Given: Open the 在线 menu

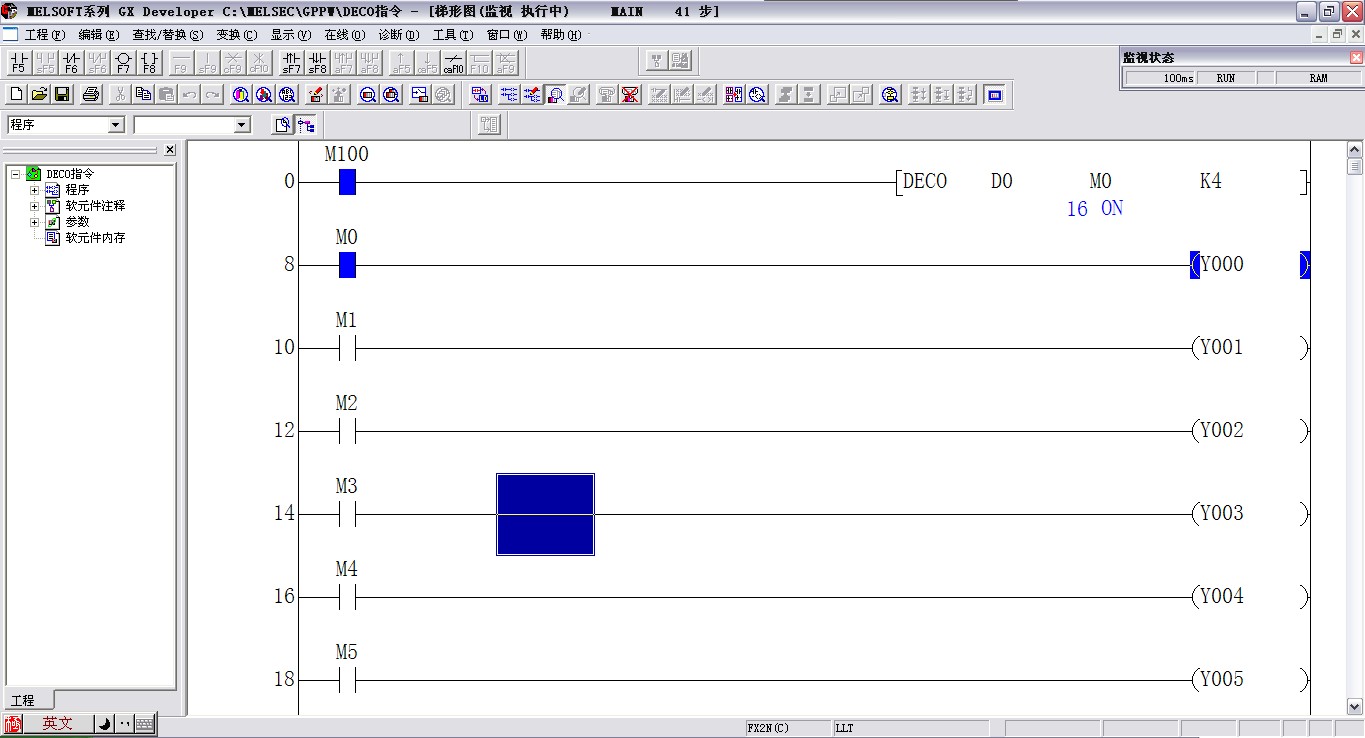Looking at the screenshot, I should click(x=344, y=35).
